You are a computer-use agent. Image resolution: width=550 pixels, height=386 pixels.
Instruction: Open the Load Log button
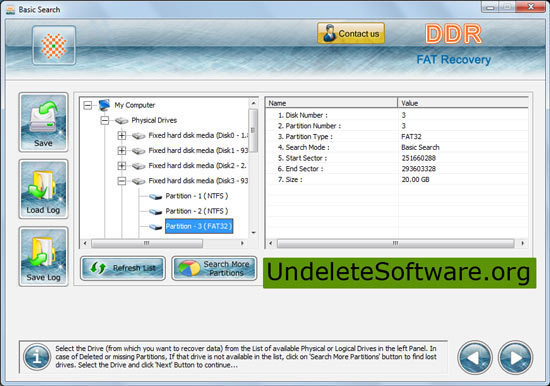tap(43, 189)
